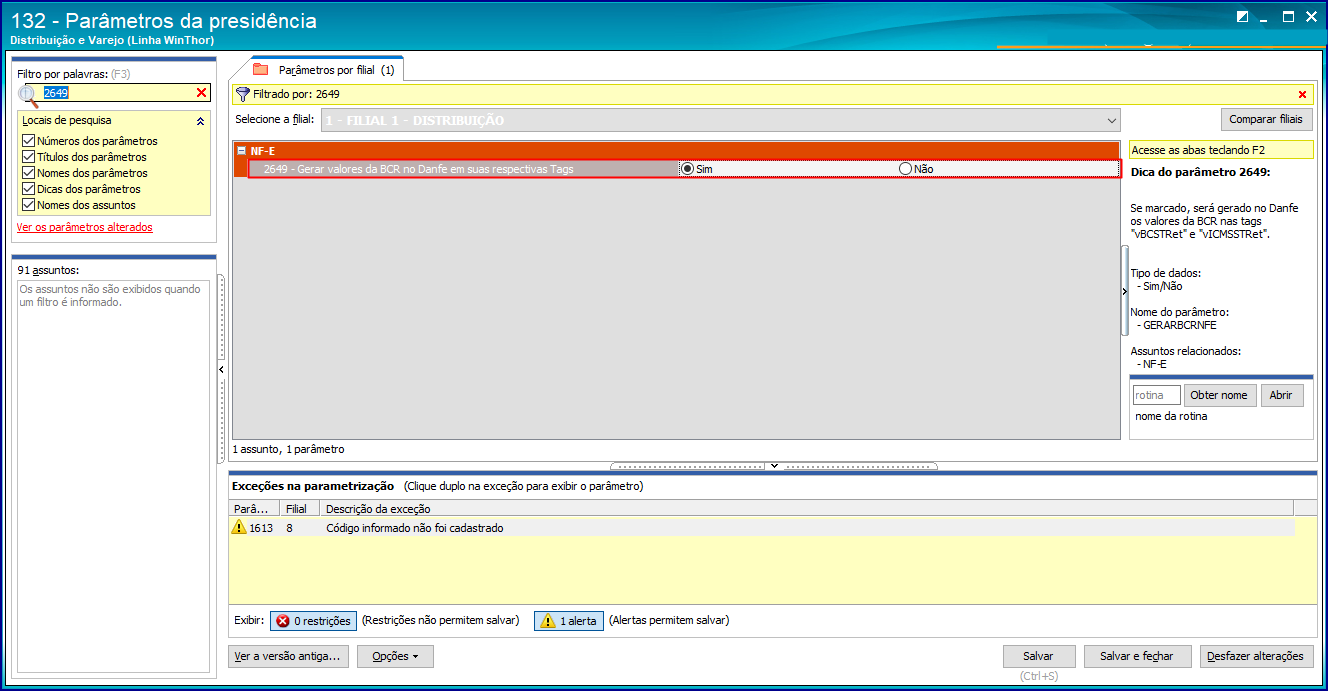Click 'Obter nome' button

coord(1219,395)
